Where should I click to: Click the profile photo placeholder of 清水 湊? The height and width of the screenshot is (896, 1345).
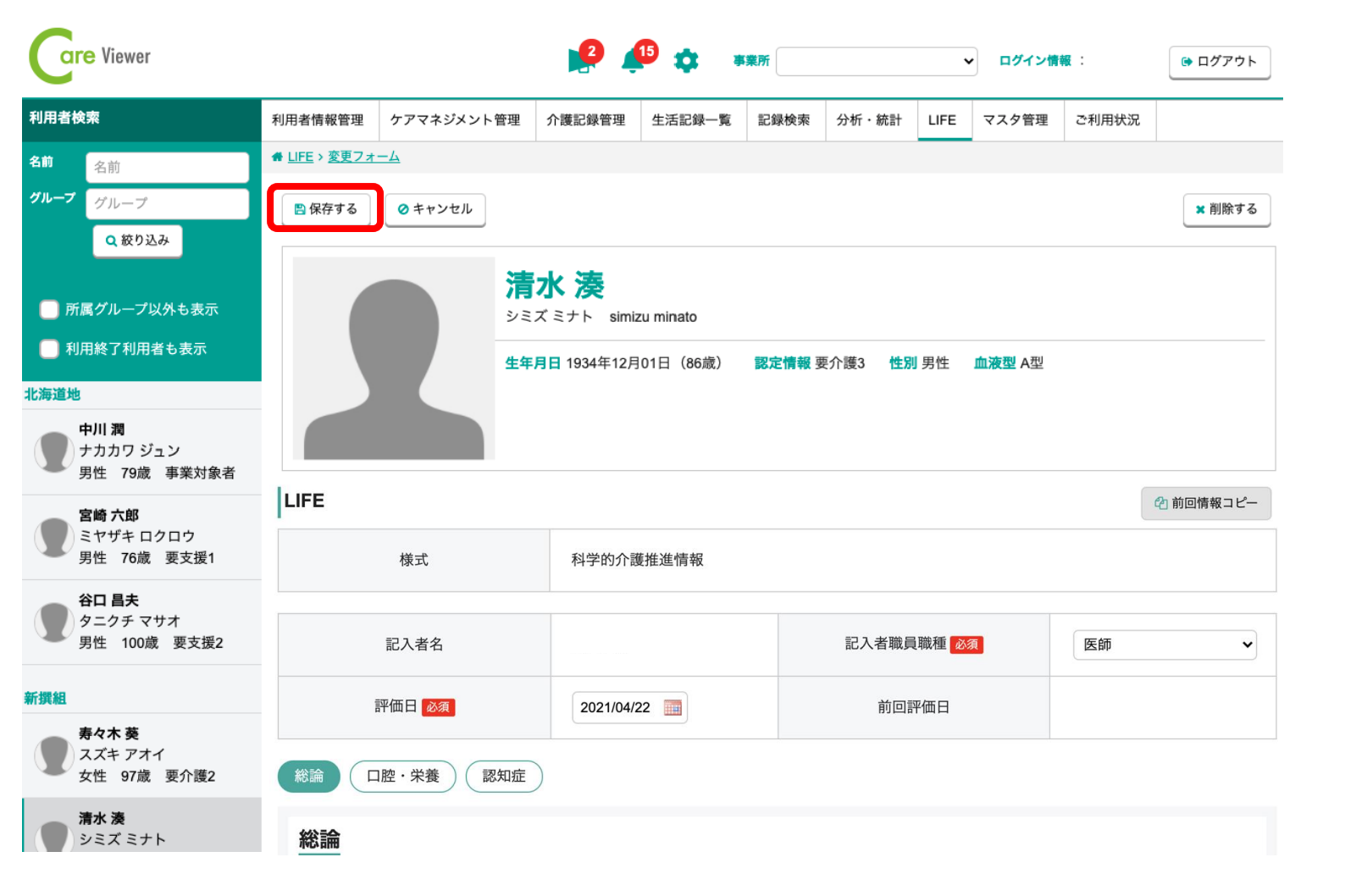click(x=394, y=358)
